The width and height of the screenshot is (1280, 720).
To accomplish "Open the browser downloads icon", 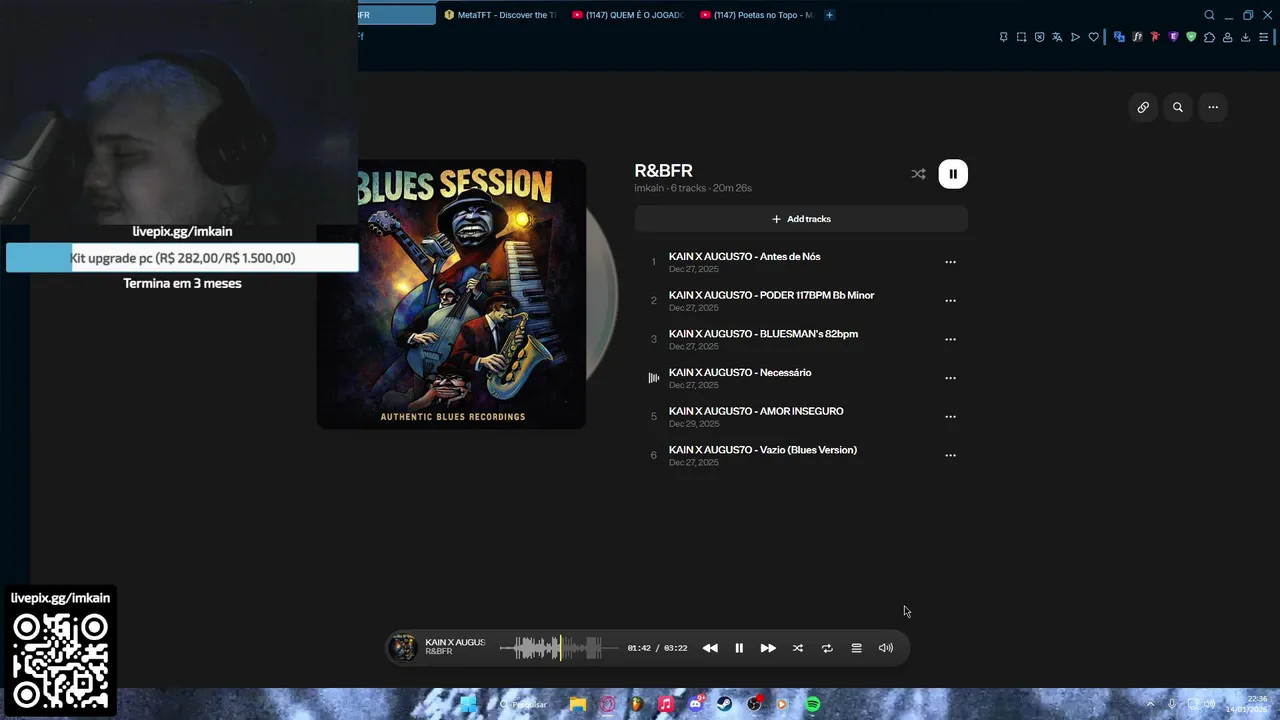I will 1245,37.
